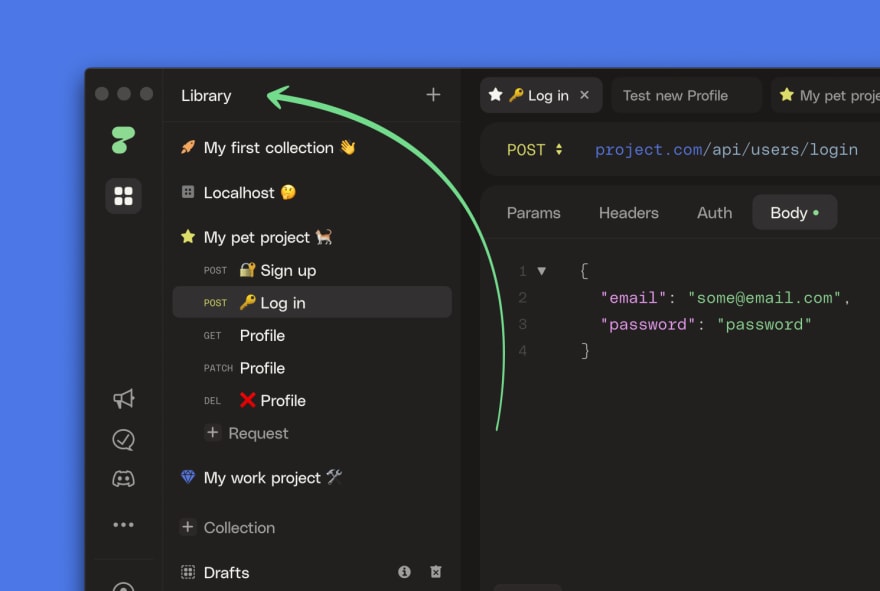This screenshot has width=880, height=591.
Task: Open the GET Profile request
Action: (x=312, y=336)
